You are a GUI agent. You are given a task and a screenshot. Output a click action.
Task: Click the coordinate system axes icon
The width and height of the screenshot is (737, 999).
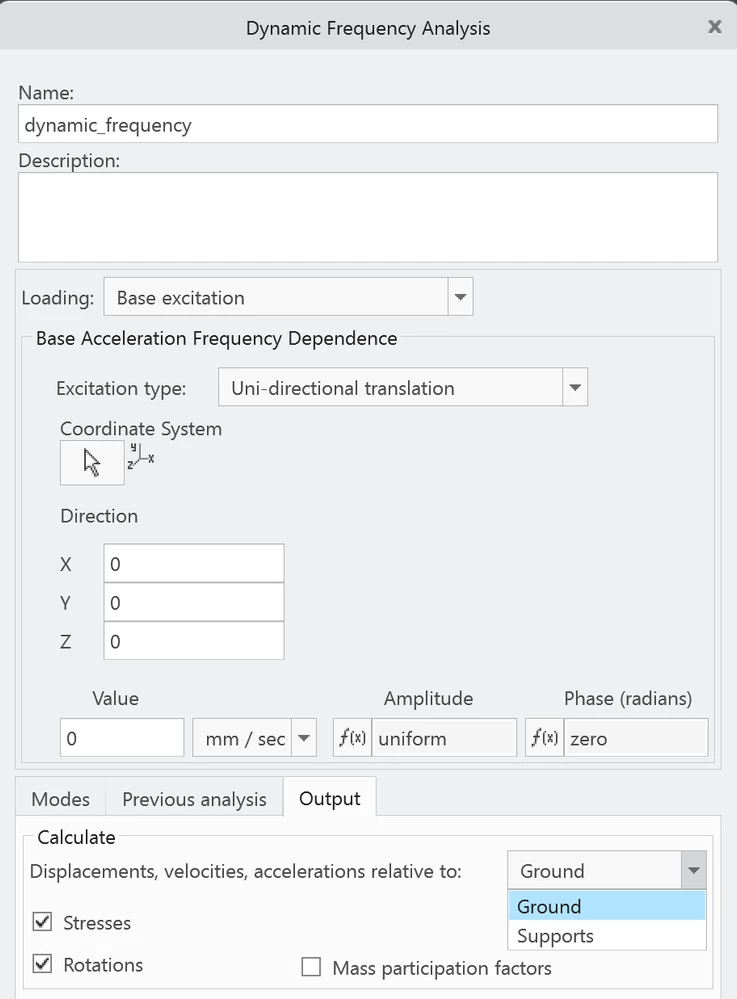click(141, 457)
